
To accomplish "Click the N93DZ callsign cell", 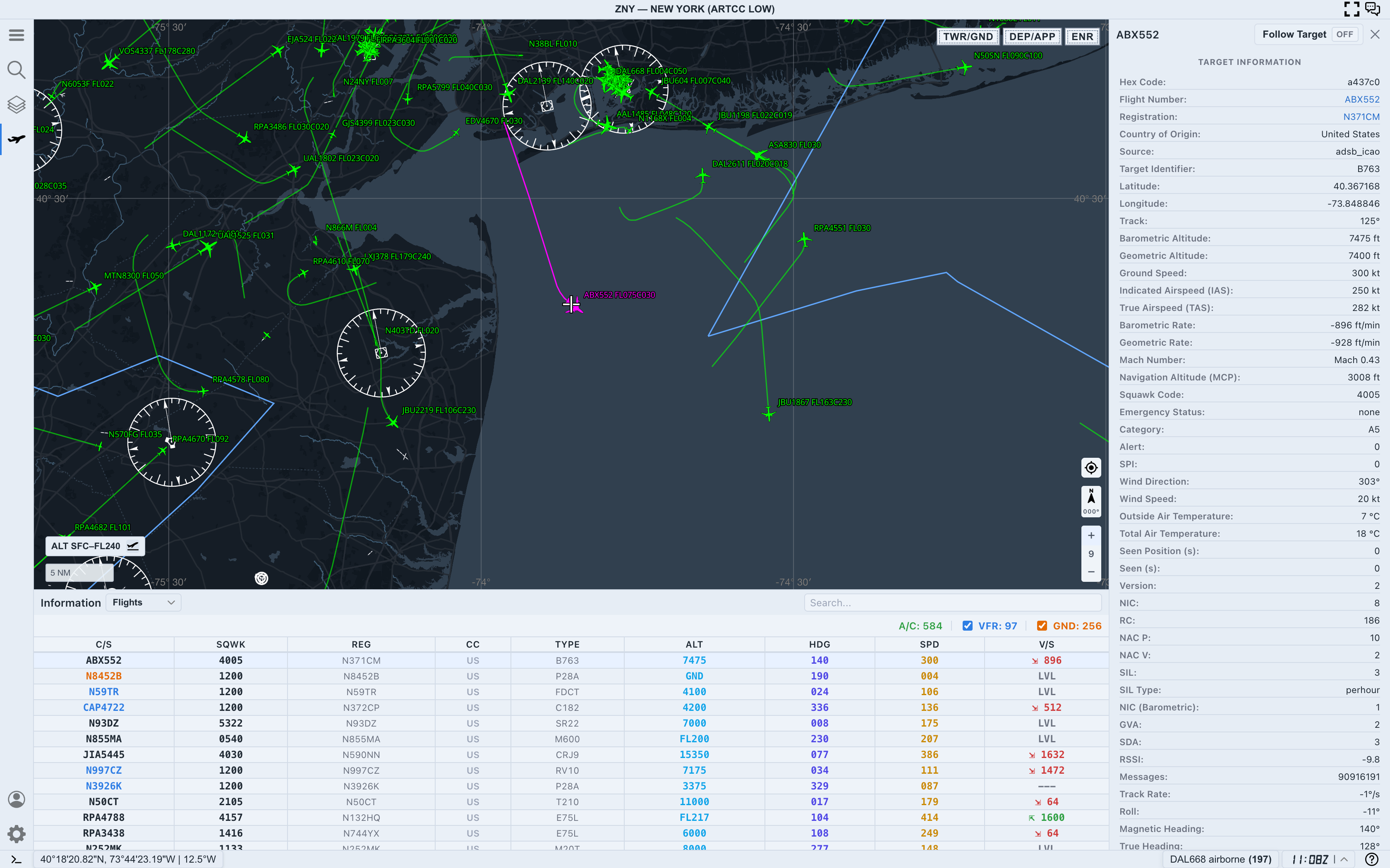I will [x=103, y=723].
